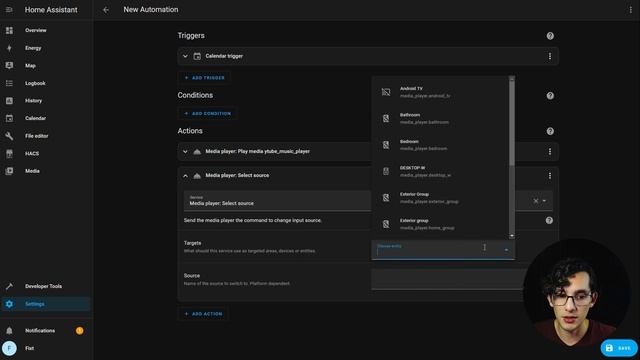
Task: Click the Notifications bell icon
Action: (x=9, y=331)
